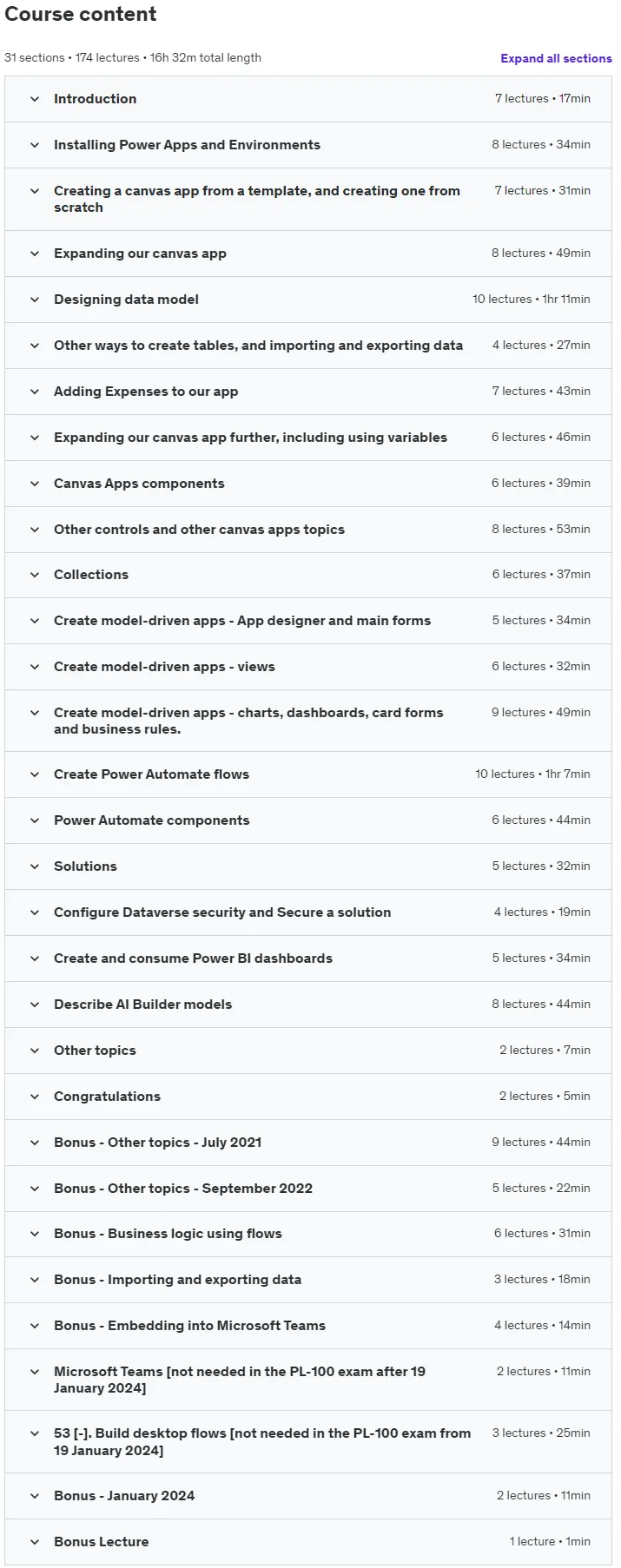Click chevron icon next to Solutions
The width and height of the screenshot is (621, 1568).
tap(35, 866)
